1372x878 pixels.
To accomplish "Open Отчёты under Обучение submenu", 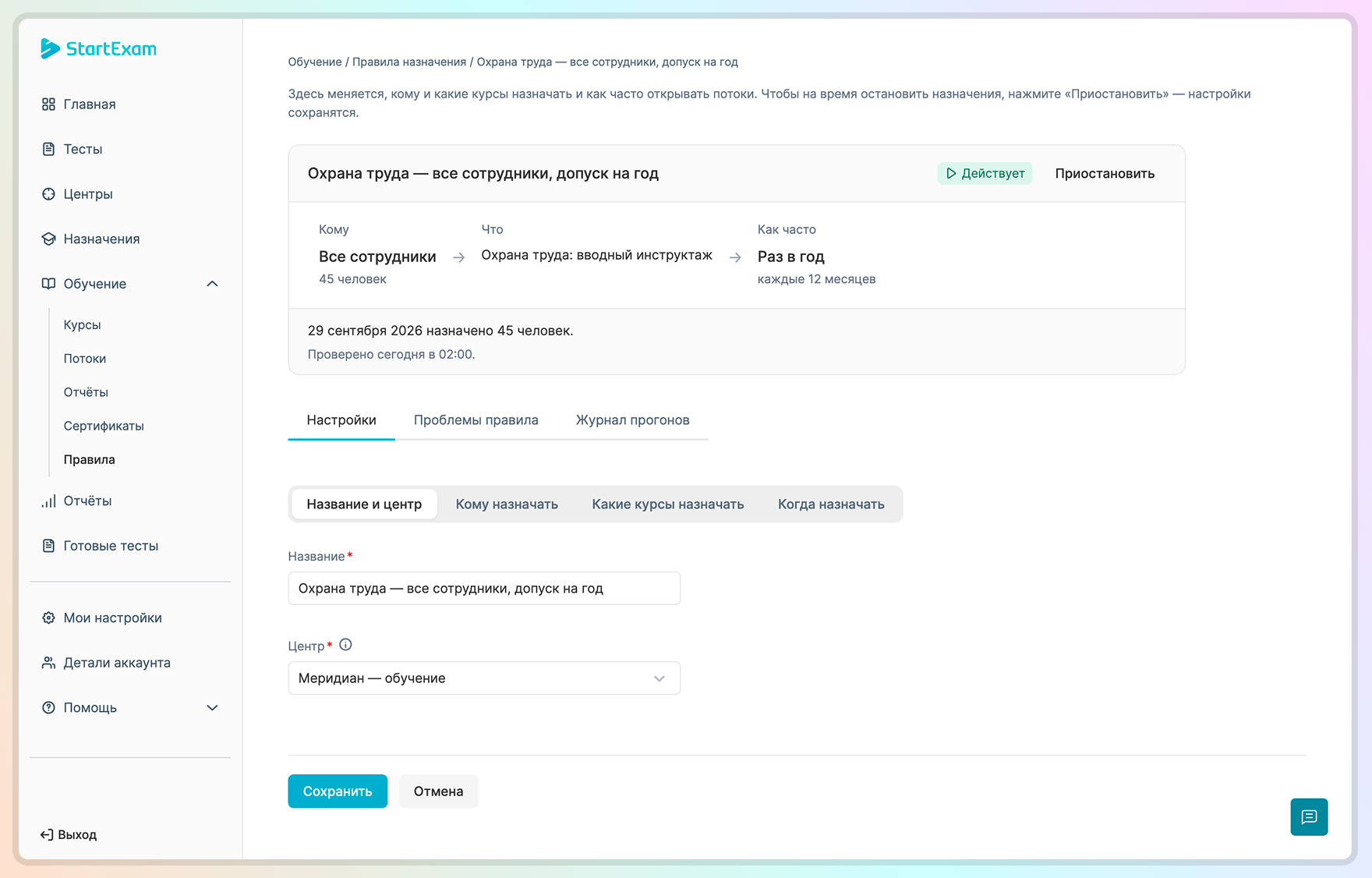I will (86, 392).
